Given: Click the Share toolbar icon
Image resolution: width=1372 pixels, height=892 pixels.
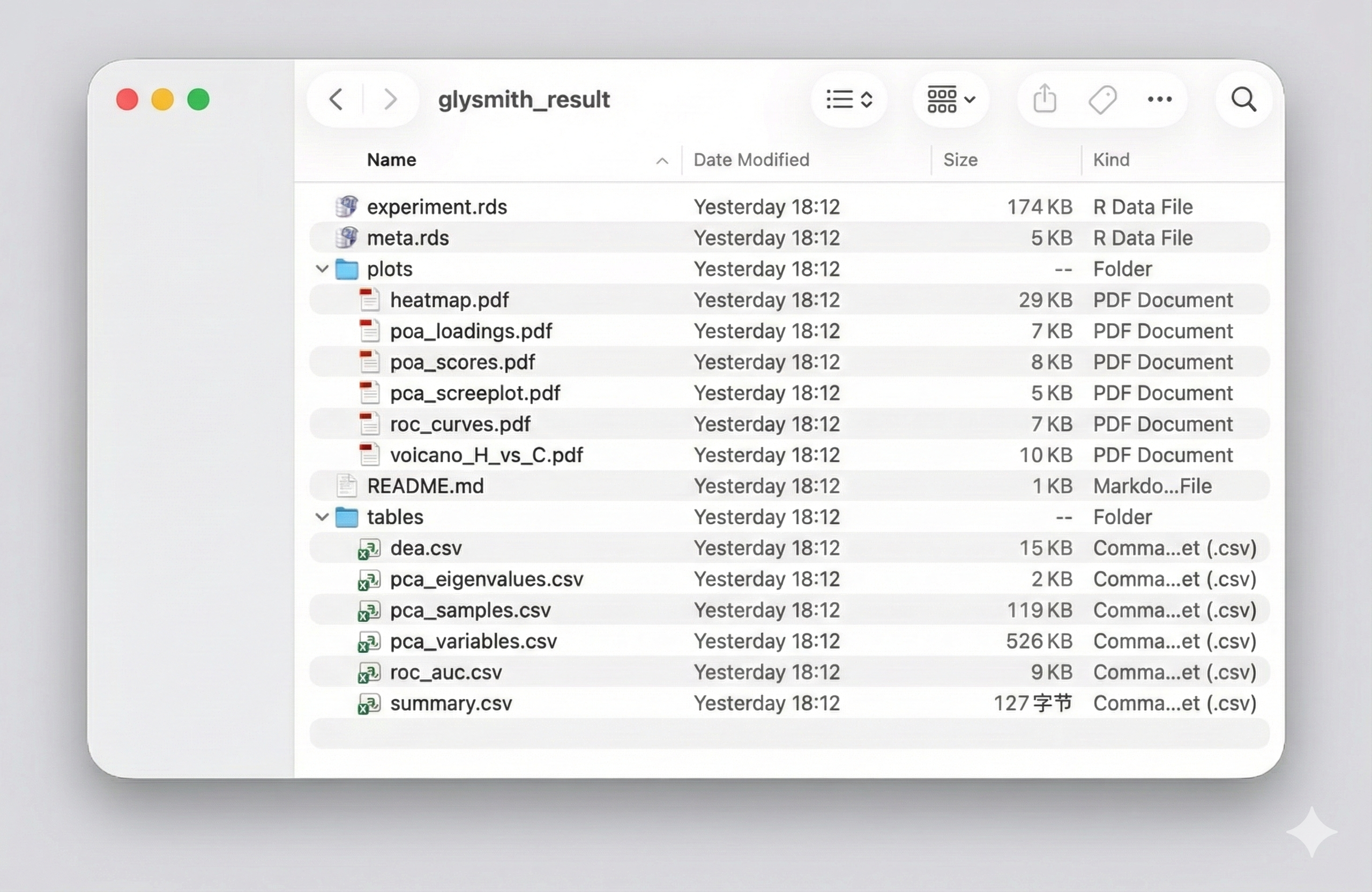Looking at the screenshot, I should [x=1045, y=99].
